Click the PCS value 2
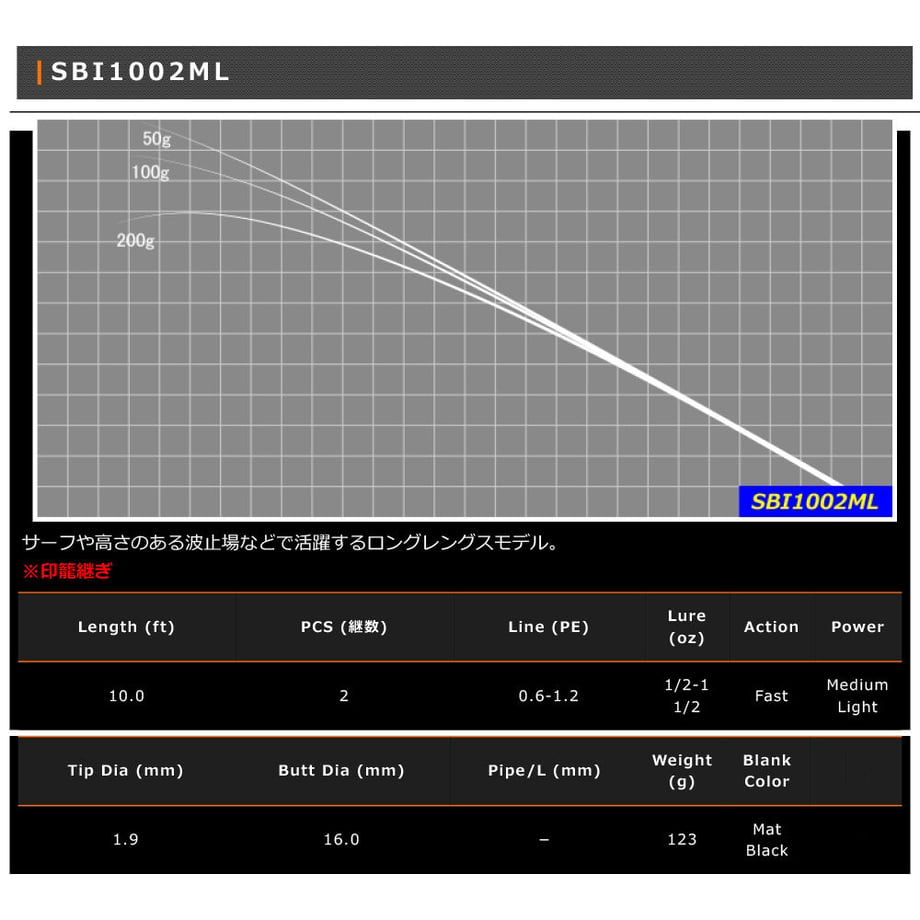 344,696
